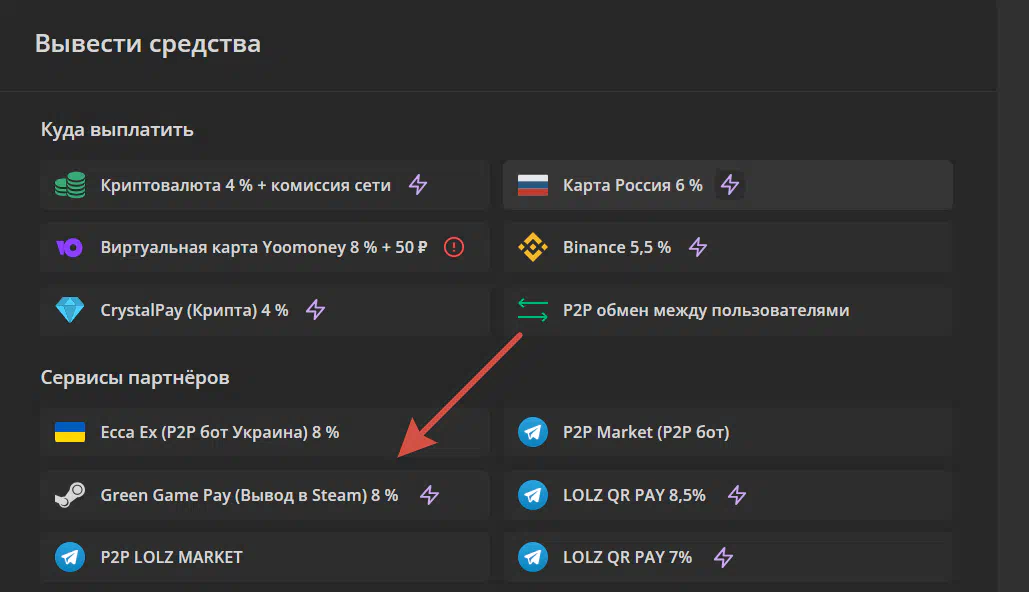Click the green P2P exchange arrows icon
The image size is (1029, 592).
coord(532,310)
